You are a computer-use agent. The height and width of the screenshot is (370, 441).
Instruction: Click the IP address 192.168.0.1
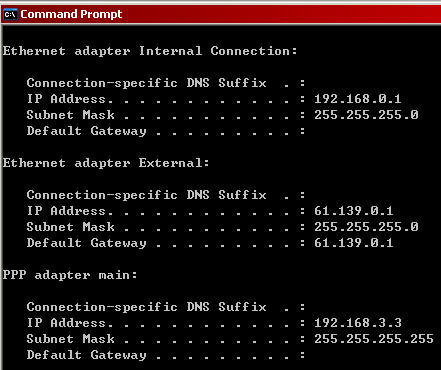click(358, 99)
